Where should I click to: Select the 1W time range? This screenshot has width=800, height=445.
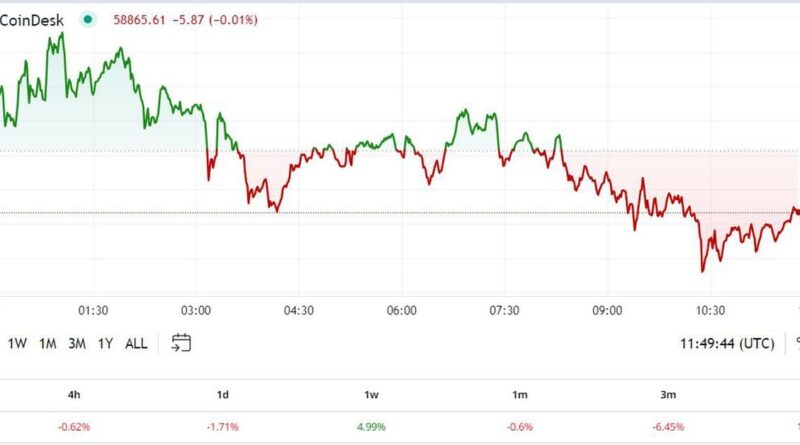pos(17,343)
